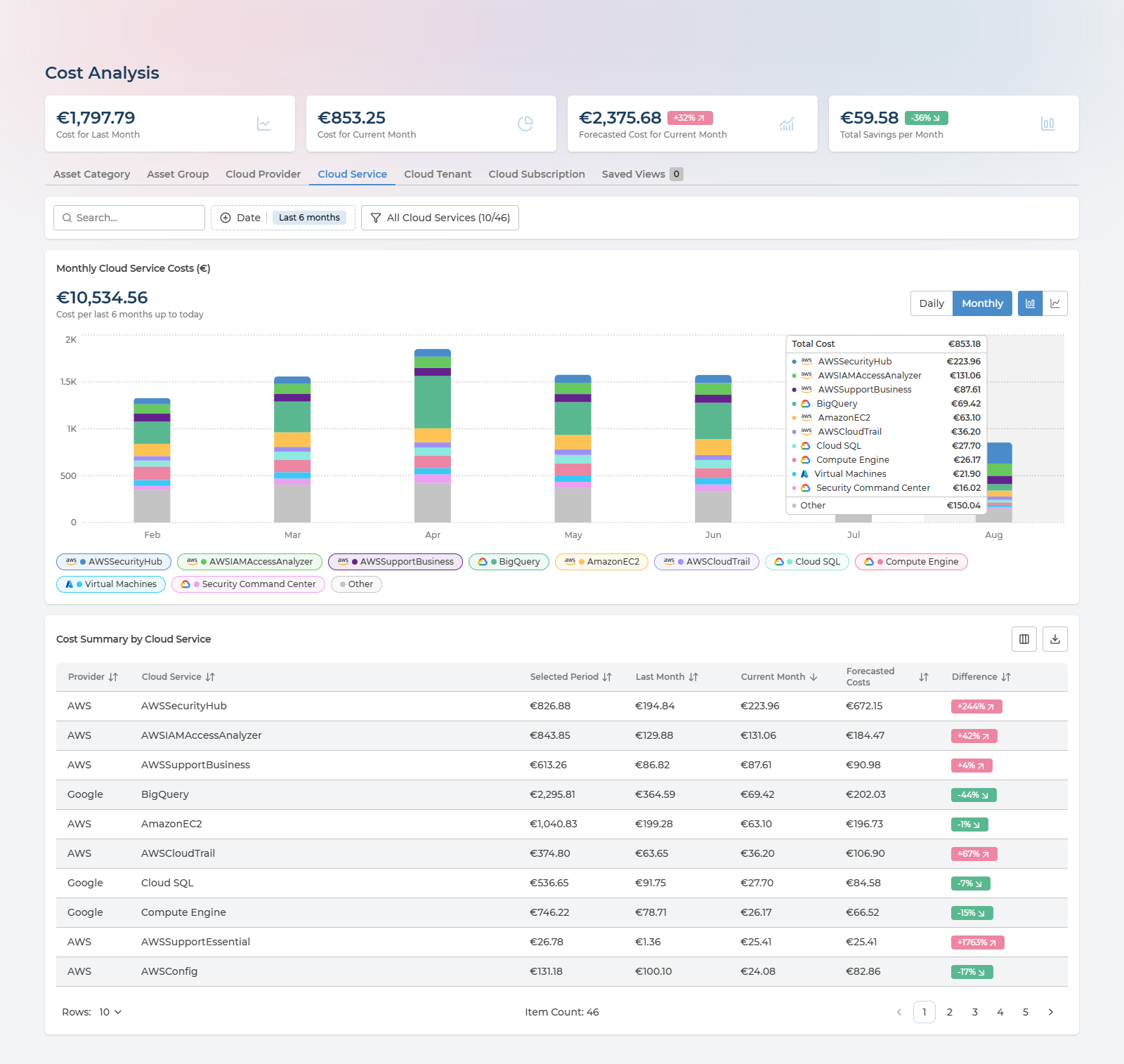Click the Apr stacked bar

433,435
